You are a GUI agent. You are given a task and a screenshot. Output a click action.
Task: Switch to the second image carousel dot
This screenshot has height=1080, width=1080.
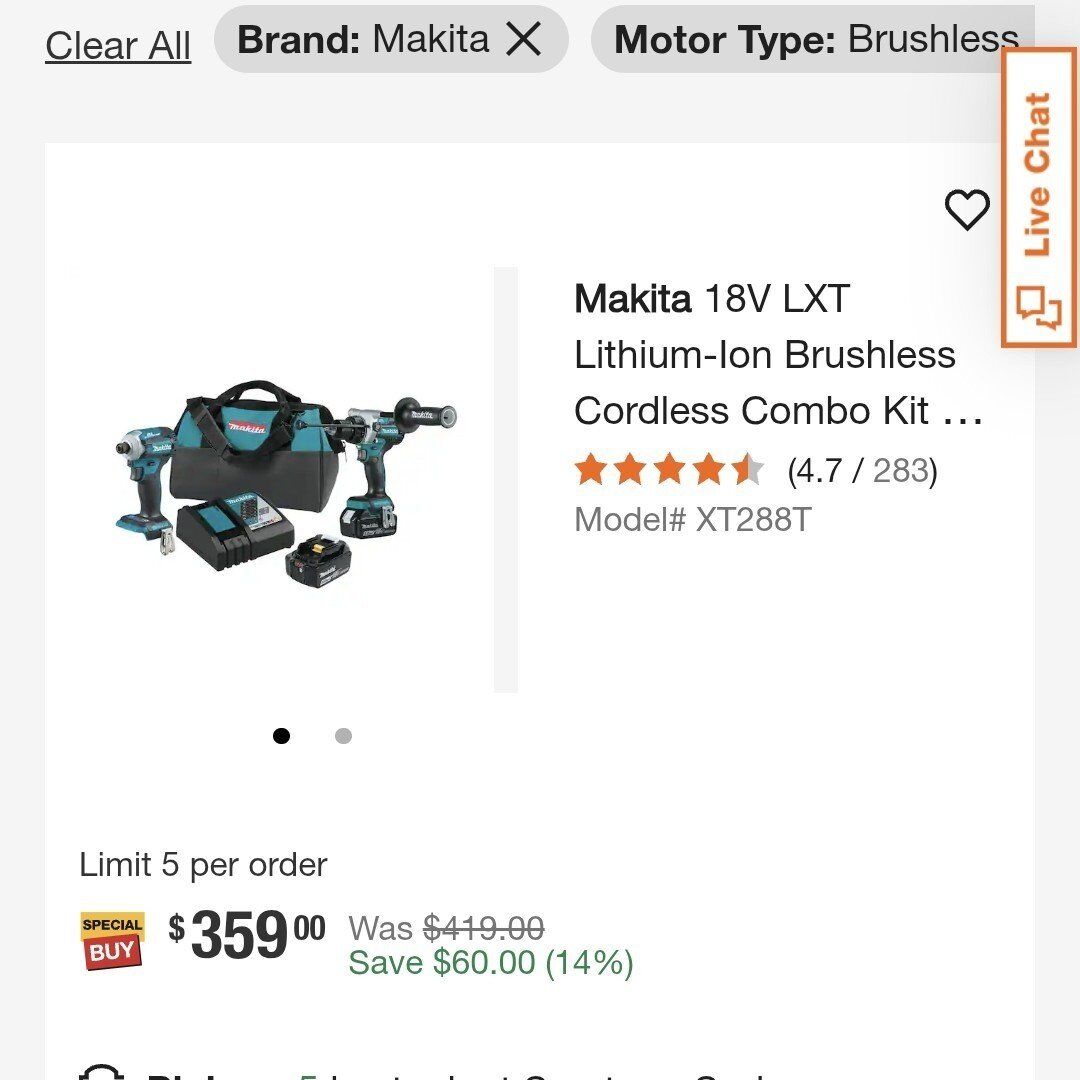coord(343,736)
